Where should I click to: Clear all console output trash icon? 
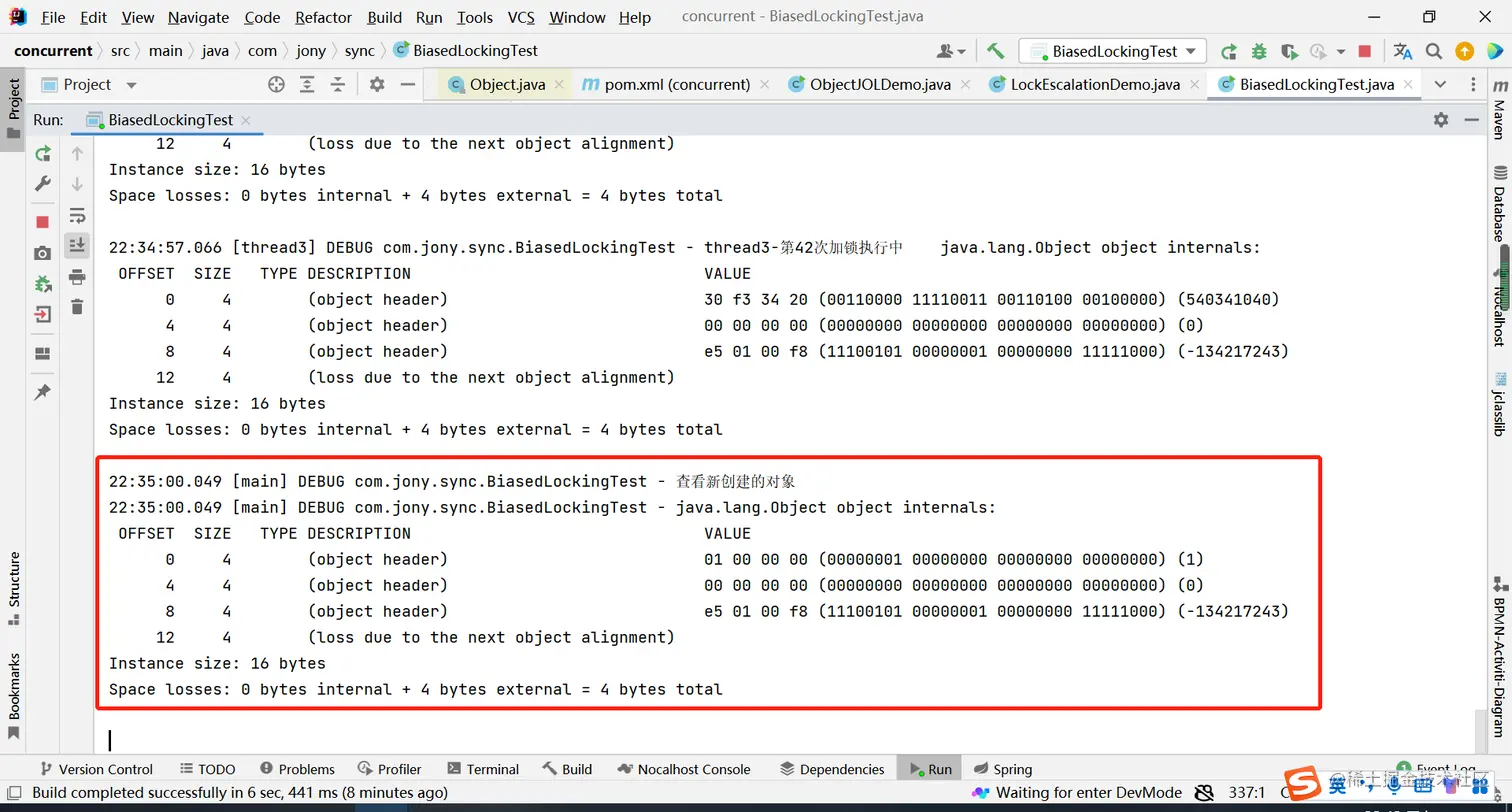click(77, 307)
